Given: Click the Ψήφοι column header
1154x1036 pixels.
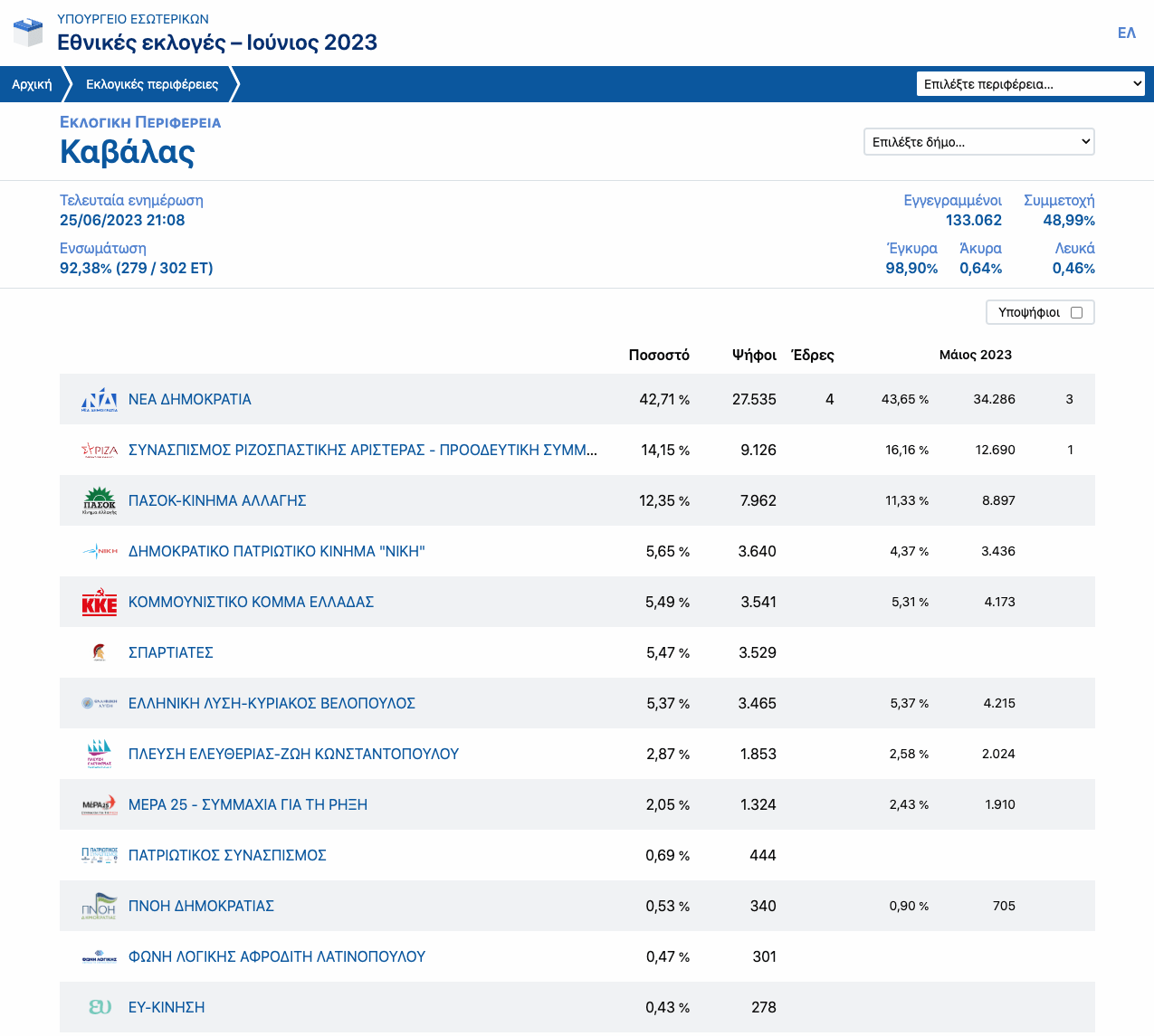Looking at the screenshot, I should (754, 355).
